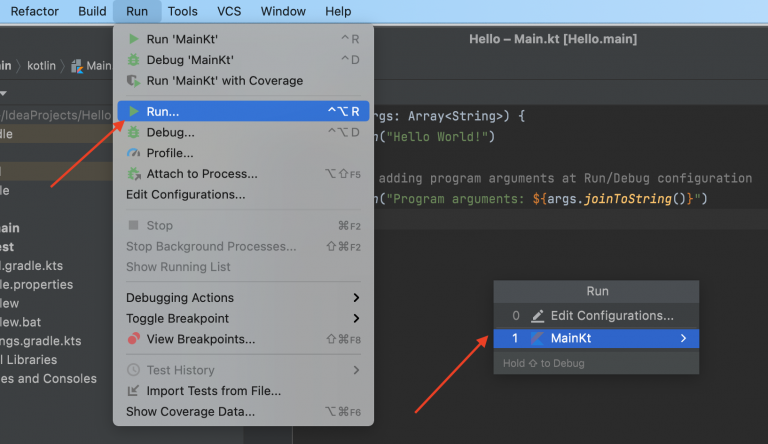The image size is (768, 444).
Task: Click the View Breakpoints red dots icon
Action: (x=133, y=339)
